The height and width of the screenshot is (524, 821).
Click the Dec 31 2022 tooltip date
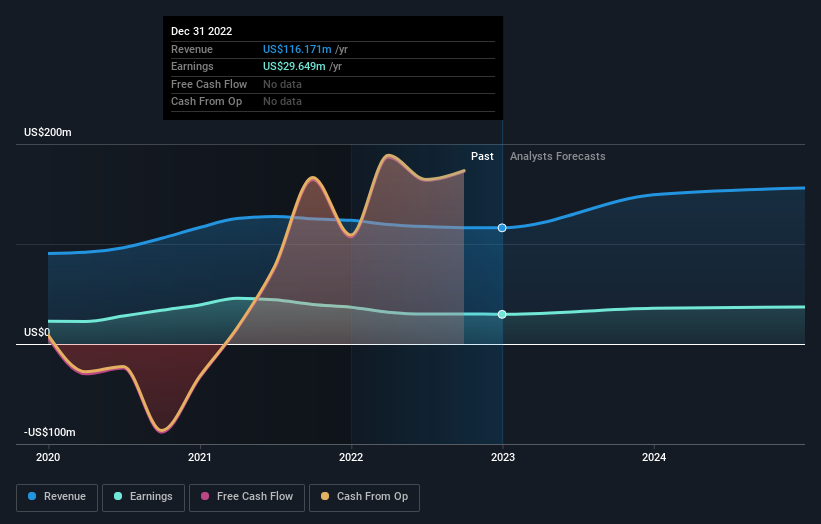click(x=202, y=31)
